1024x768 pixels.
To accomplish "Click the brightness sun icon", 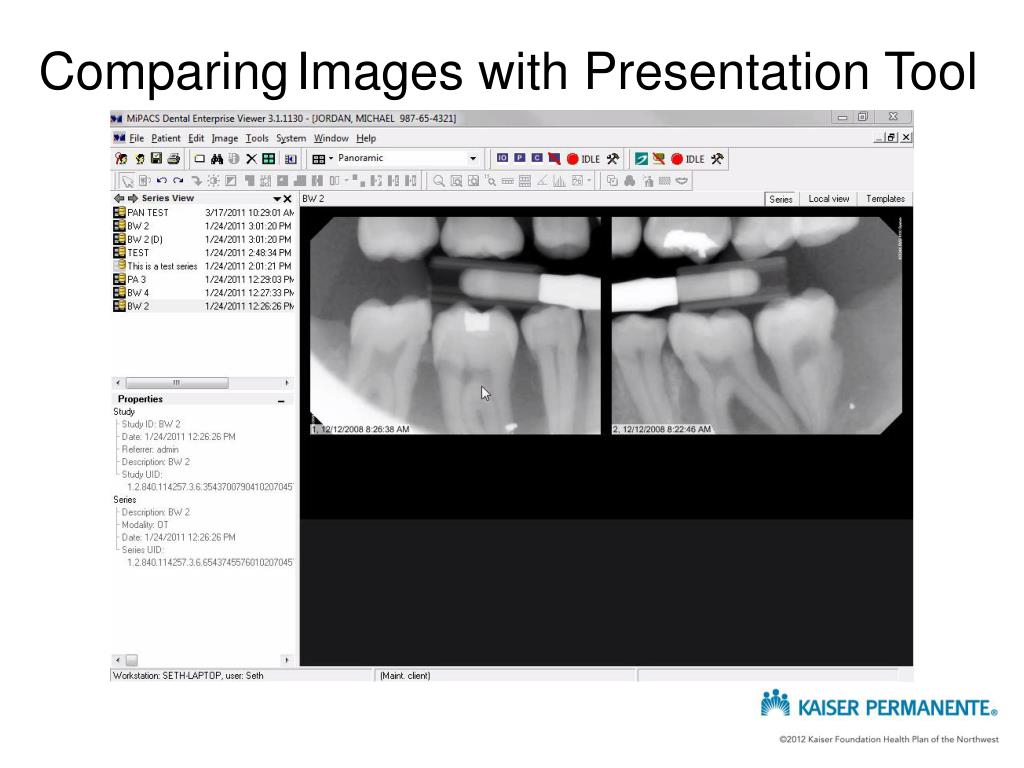I will click(214, 181).
